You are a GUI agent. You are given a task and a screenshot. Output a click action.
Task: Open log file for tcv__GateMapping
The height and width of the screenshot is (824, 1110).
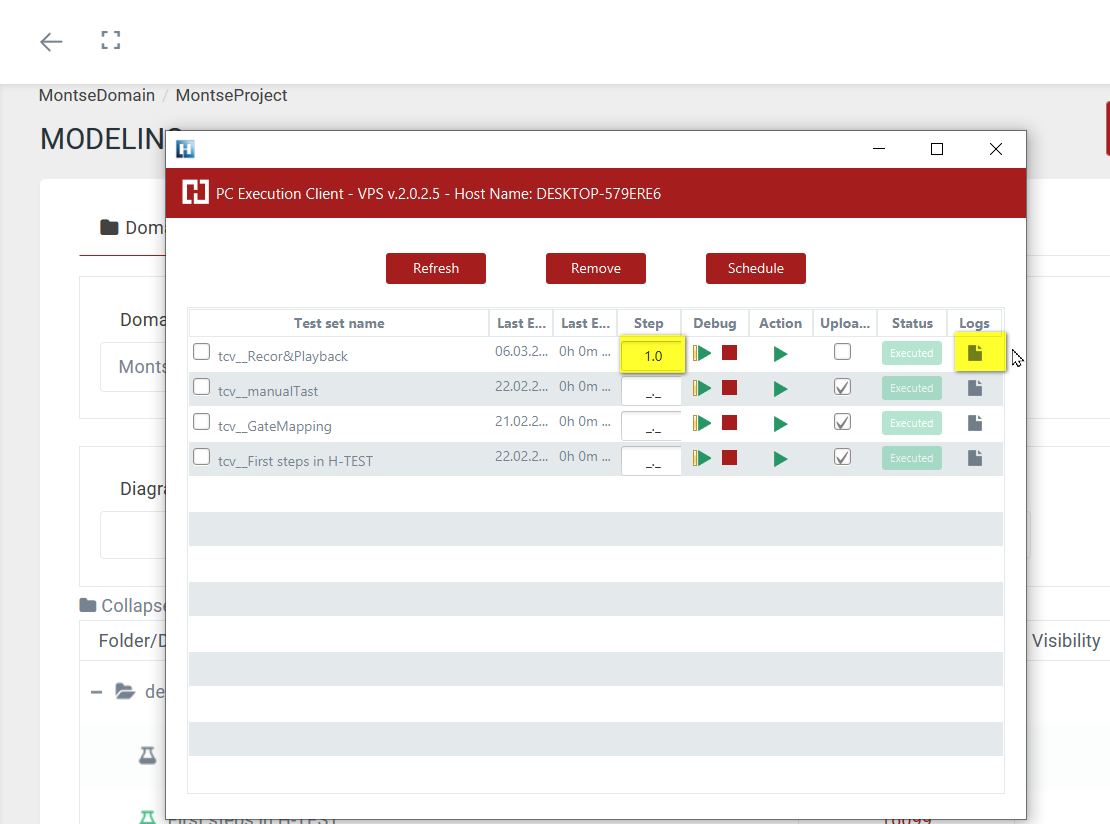pyautogui.click(x=975, y=423)
